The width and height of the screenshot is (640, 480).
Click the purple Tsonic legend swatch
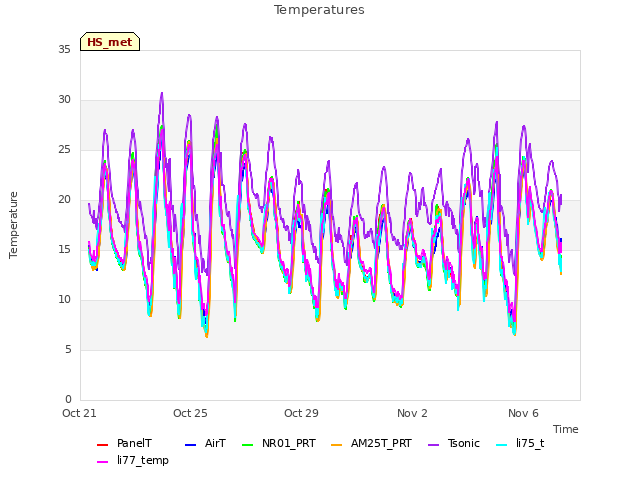pos(433,444)
